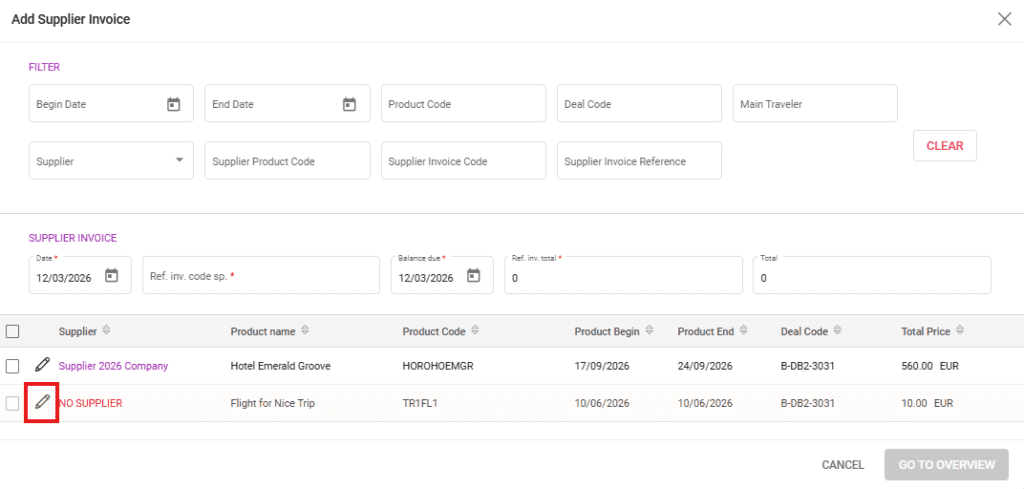Check the Flight for Nice Trip row
1024x489 pixels.
(x=13, y=403)
